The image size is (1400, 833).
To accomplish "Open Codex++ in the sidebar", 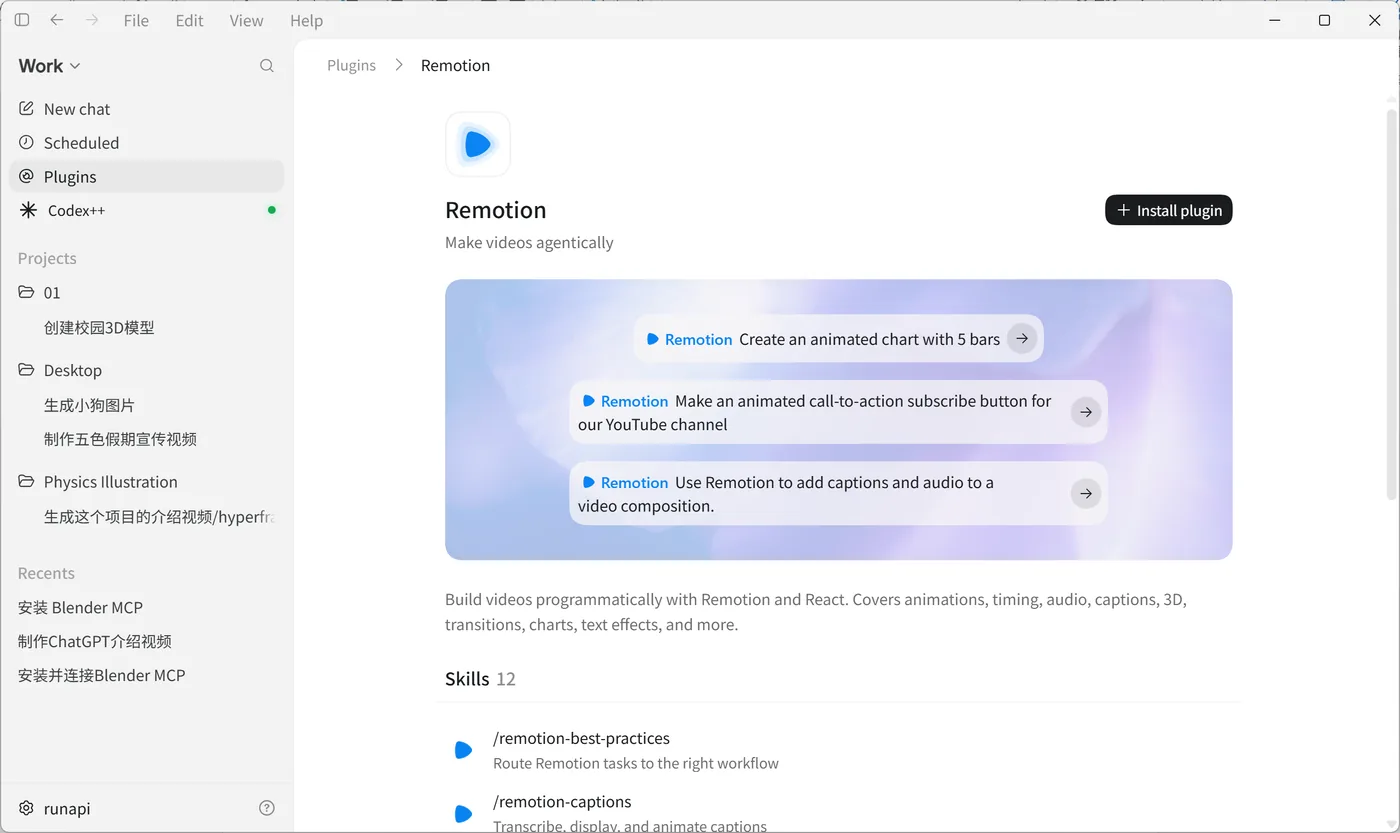I will (147, 210).
